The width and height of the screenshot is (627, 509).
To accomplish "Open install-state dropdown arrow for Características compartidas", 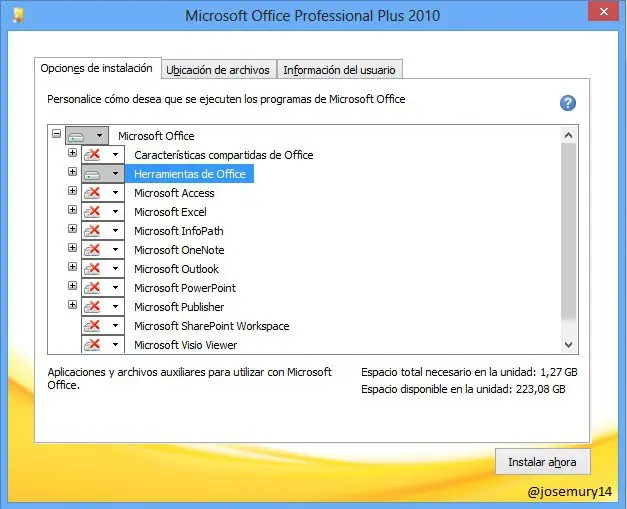I will pos(115,154).
